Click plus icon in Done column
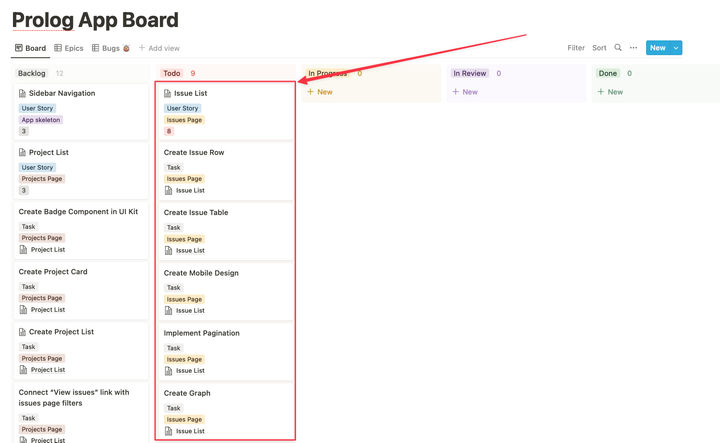The height and width of the screenshot is (443, 720). [x=601, y=92]
